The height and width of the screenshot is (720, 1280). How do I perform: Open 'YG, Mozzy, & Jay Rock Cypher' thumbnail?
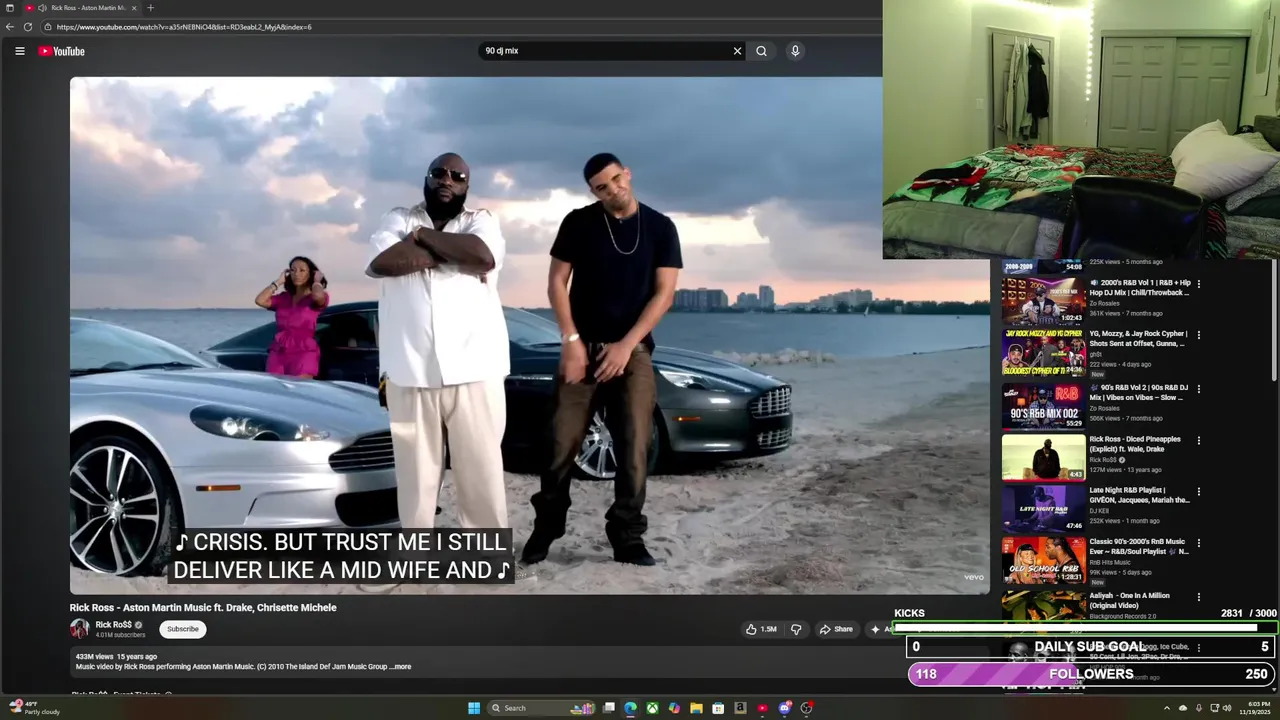(x=1043, y=352)
